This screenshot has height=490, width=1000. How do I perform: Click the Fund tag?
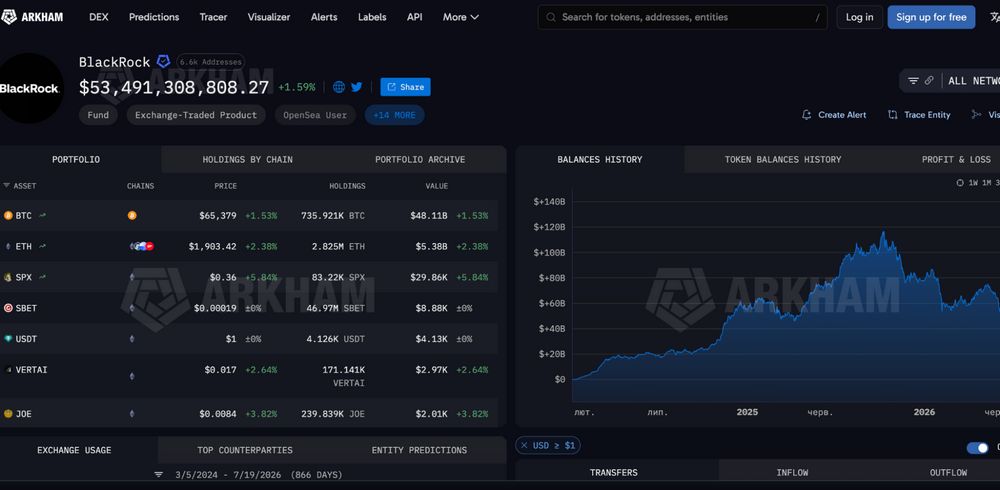98,115
